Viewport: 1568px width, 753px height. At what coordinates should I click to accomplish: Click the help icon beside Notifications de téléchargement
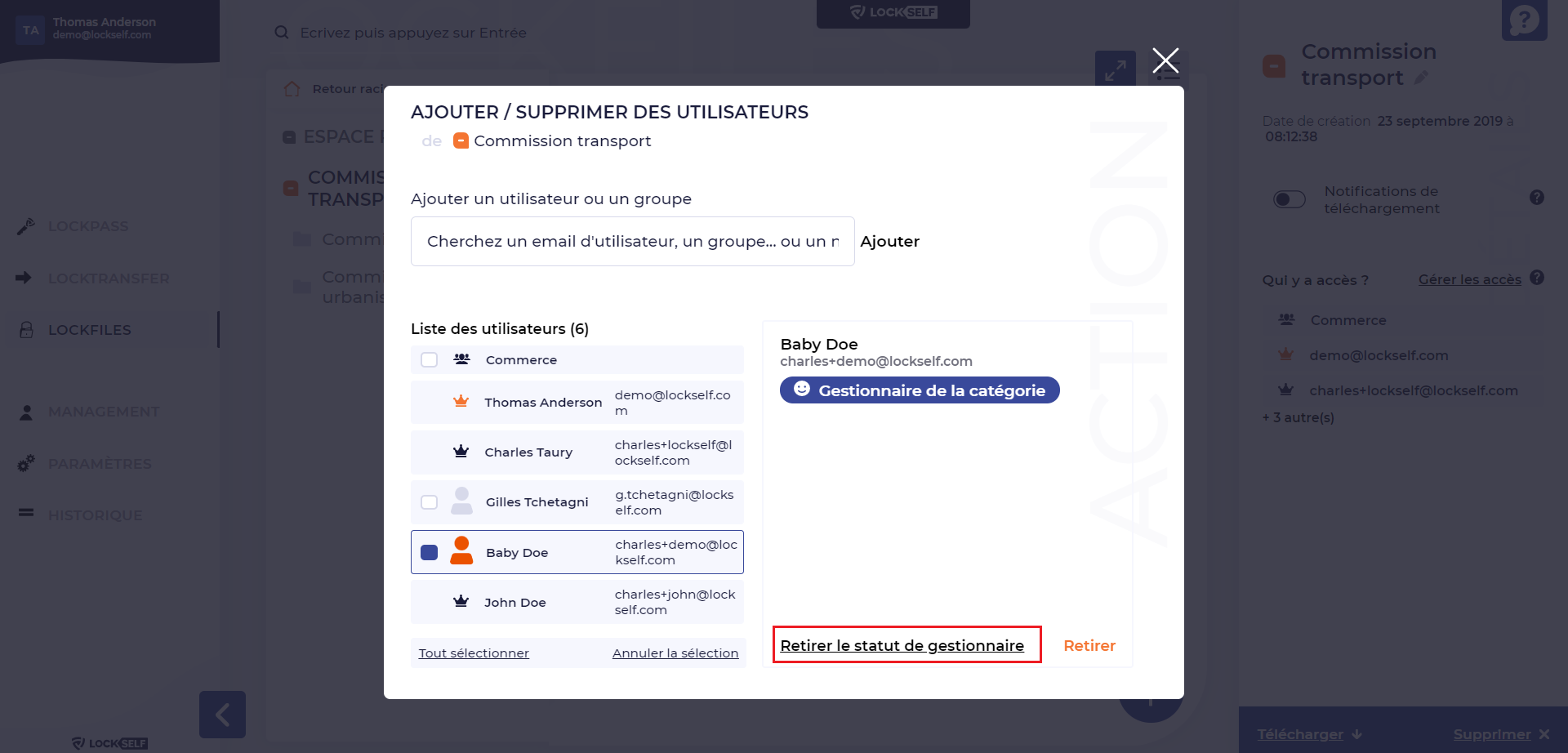(x=1537, y=198)
